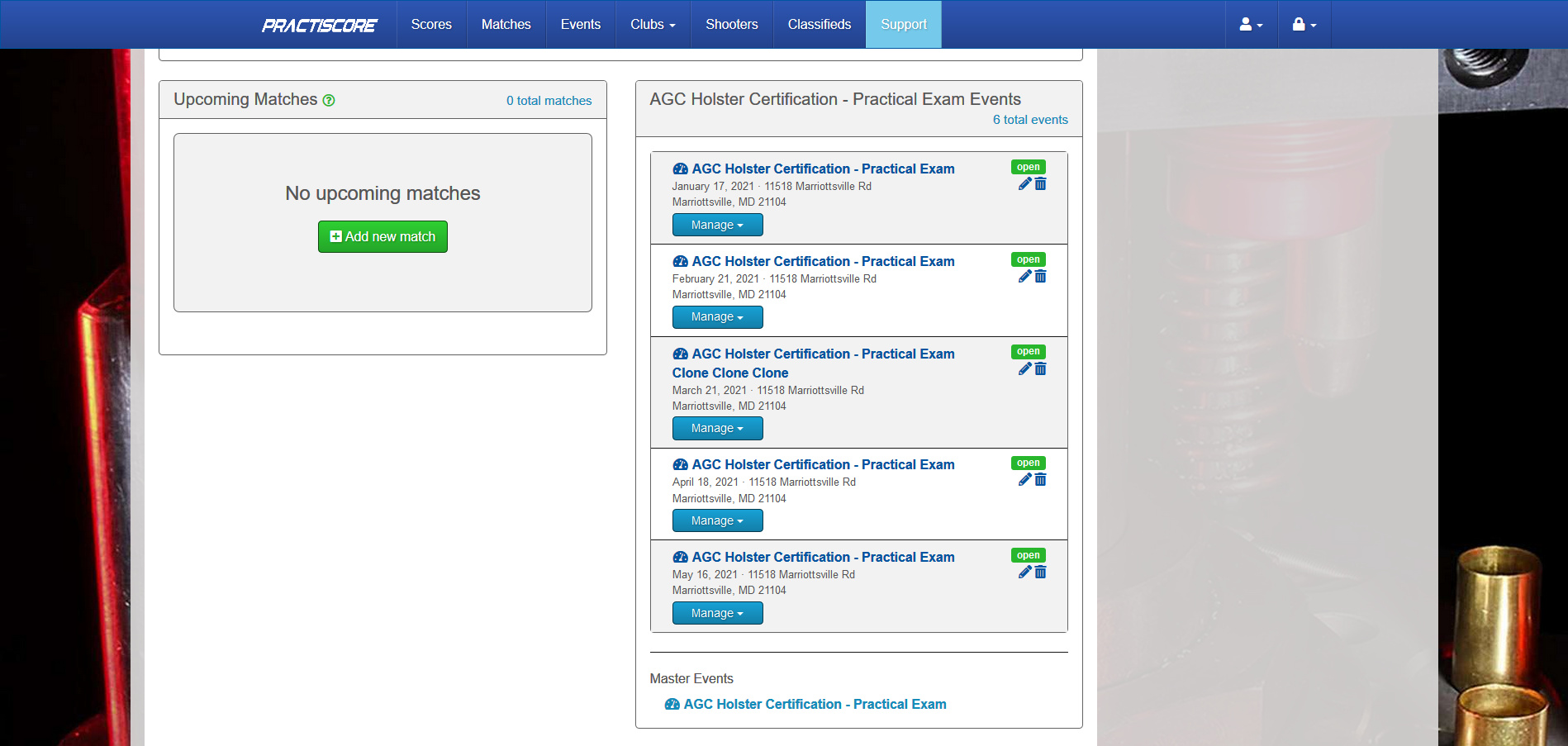Click the "Master Events" heading
The image size is (1568, 746).
691,678
